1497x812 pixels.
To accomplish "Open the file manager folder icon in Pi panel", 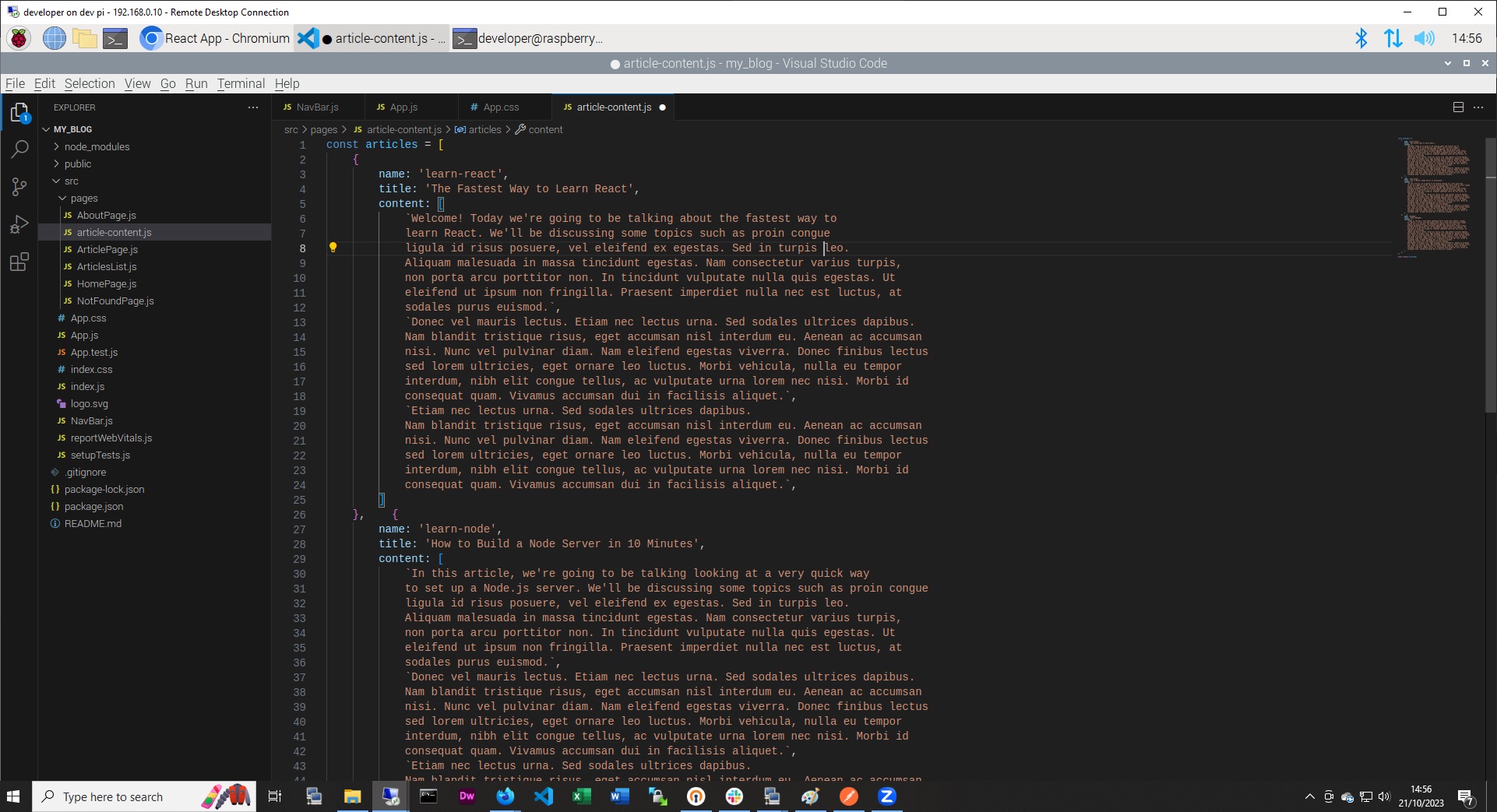I will [84, 38].
